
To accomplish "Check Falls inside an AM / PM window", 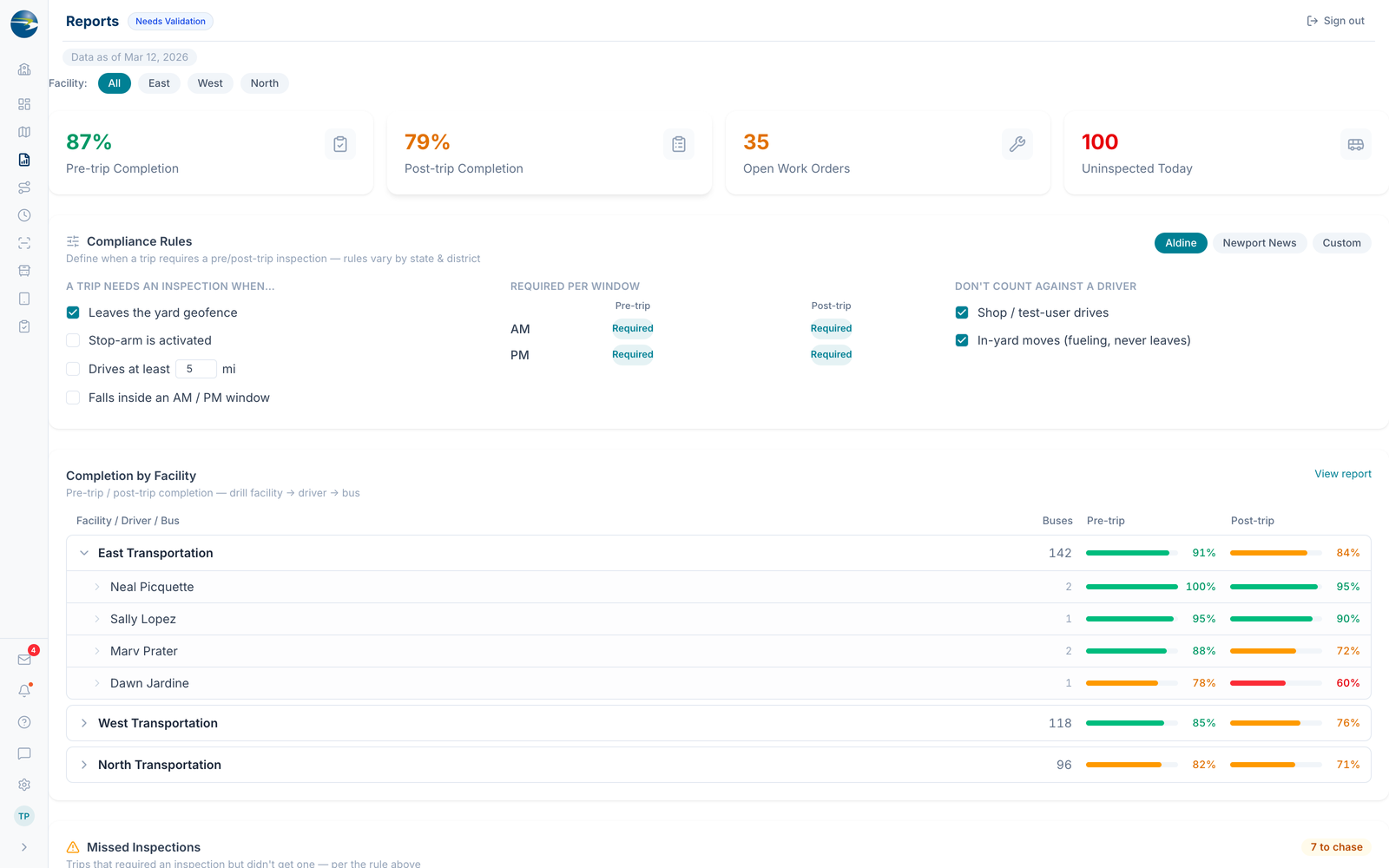I will (x=73, y=398).
